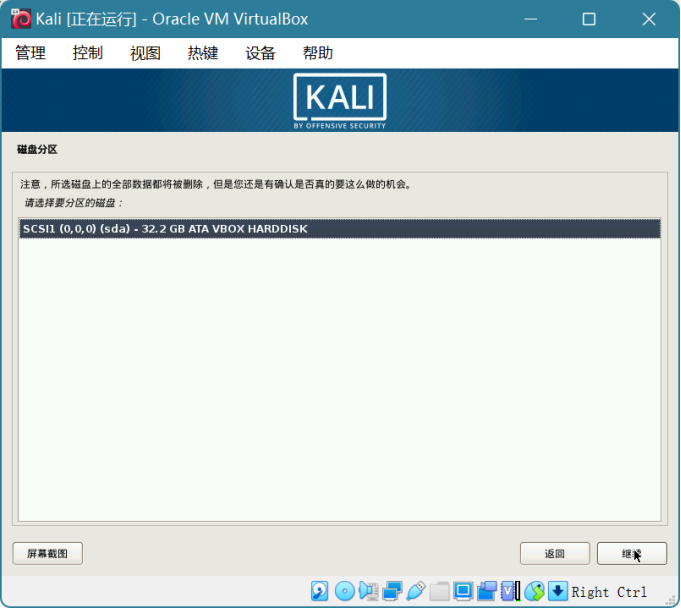Open the optical drive status icon
This screenshot has width=681, height=609.
click(x=345, y=591)
